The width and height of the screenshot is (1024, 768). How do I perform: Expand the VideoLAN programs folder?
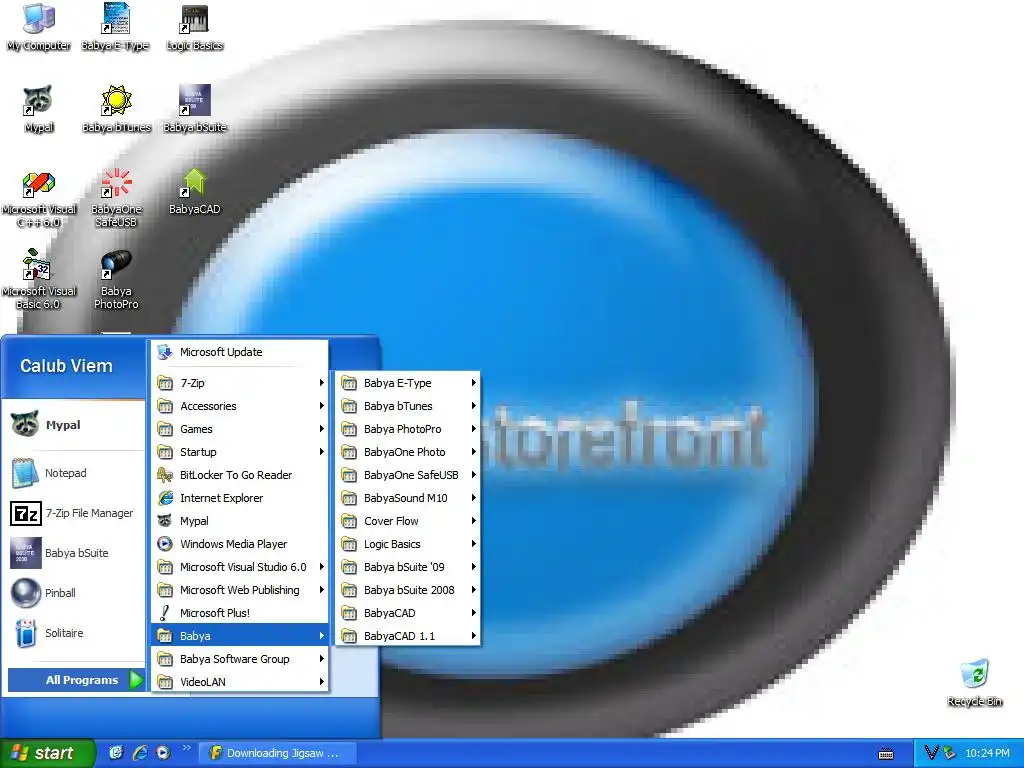click(x=240, y=682)
